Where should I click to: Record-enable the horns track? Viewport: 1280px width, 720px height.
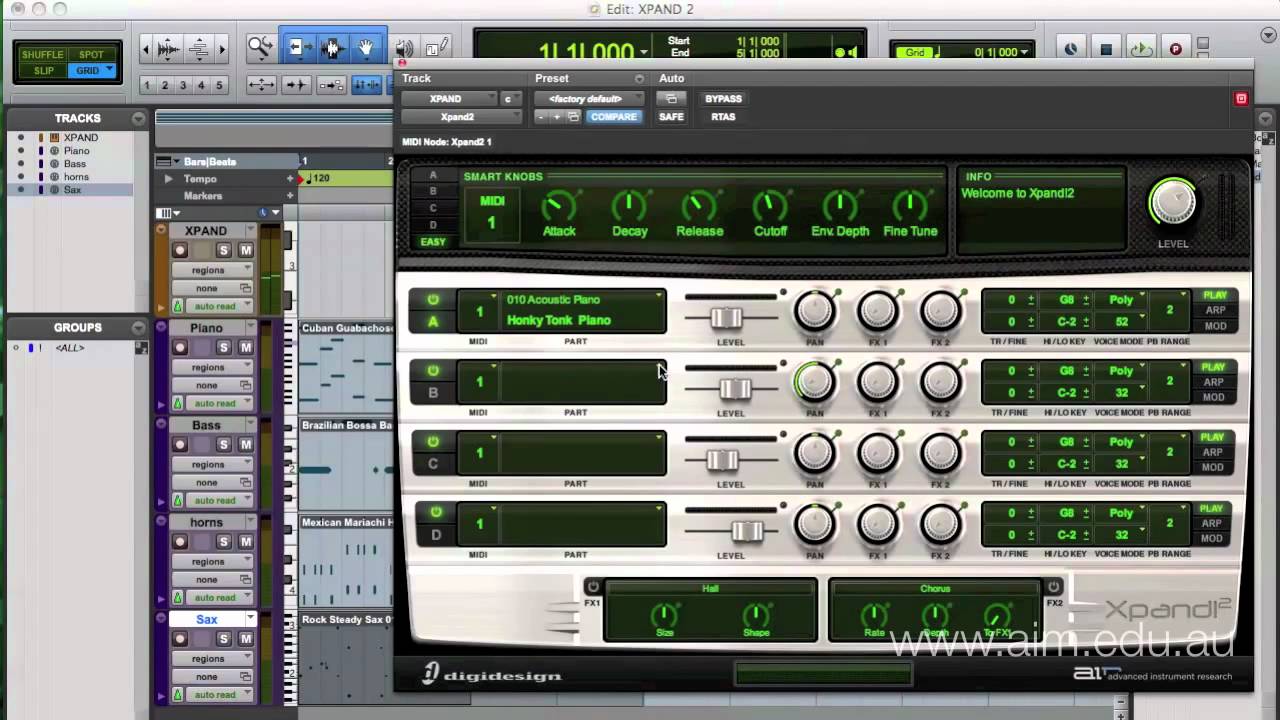[180, 542]
